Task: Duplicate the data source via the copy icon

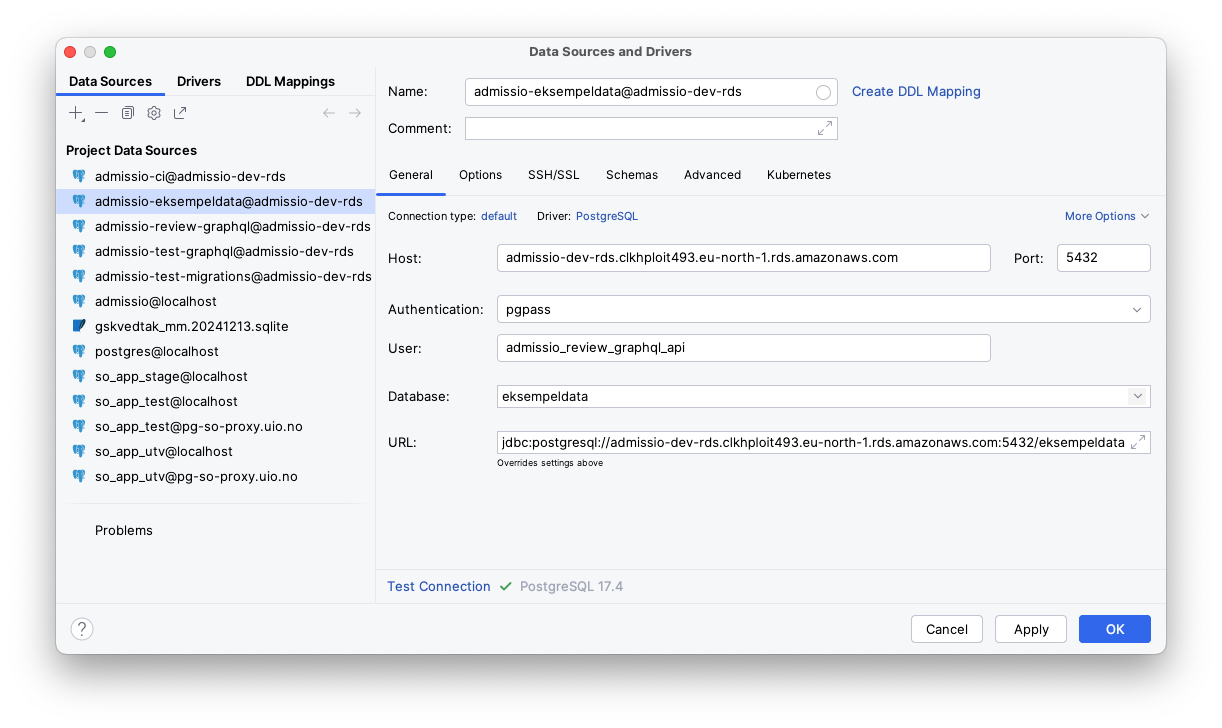Action: pos(127,113)
